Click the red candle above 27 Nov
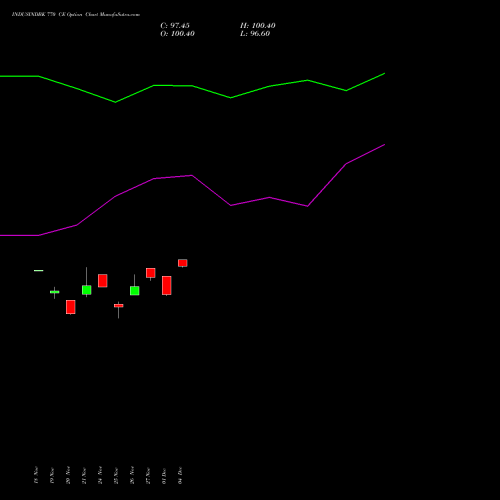500x500 pixels. click(x=151, y=273)
